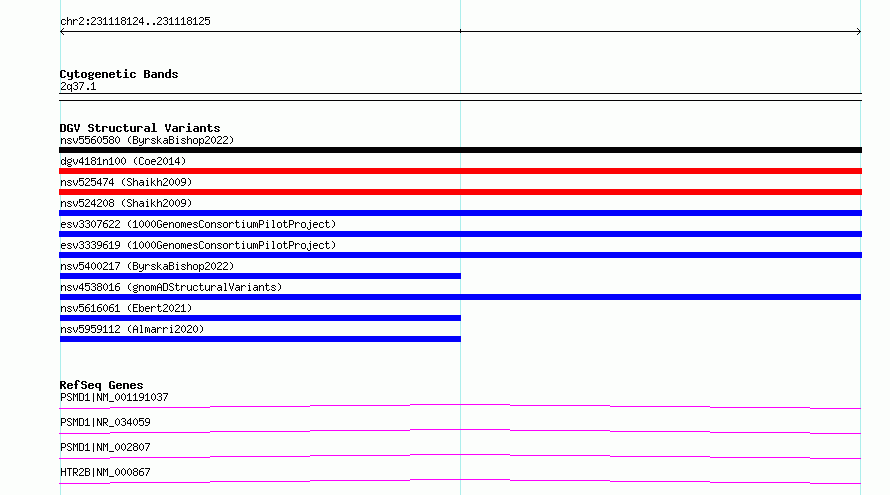Image resolution: width=890 pixels, height=495 pixels.
Task: Open variant esv3339619 label
Action: (x=198, y=245)
